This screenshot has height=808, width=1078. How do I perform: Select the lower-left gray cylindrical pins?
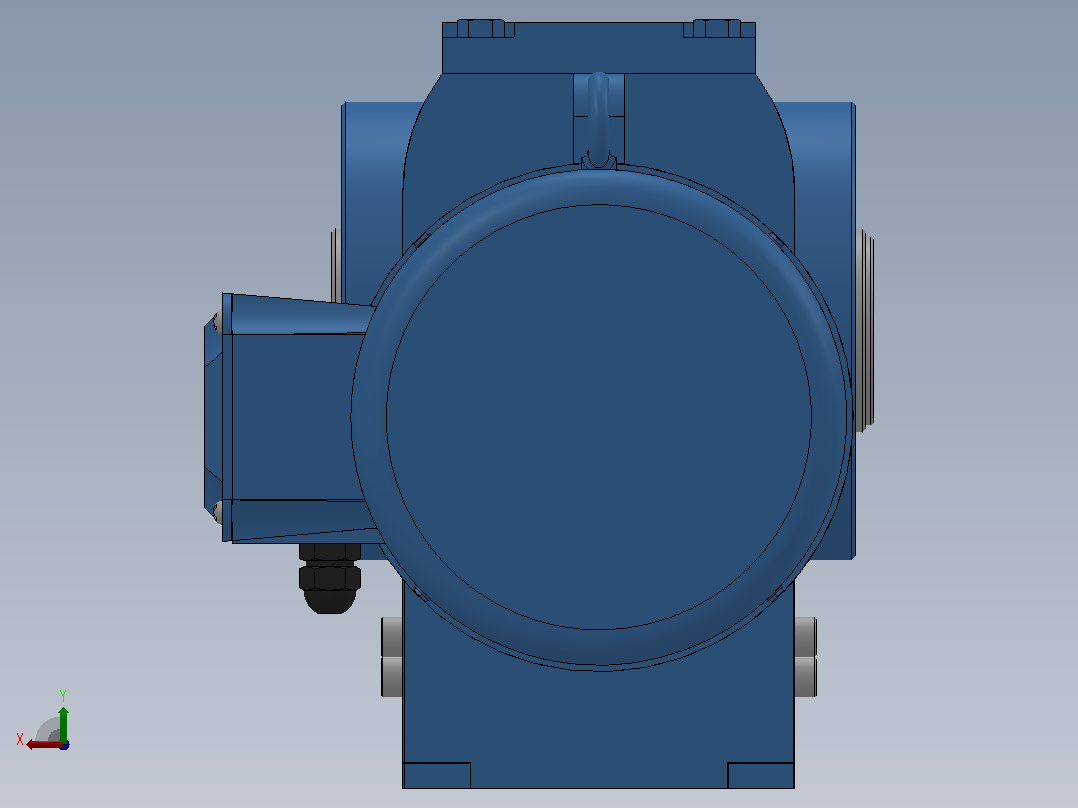tap(392, 657)
